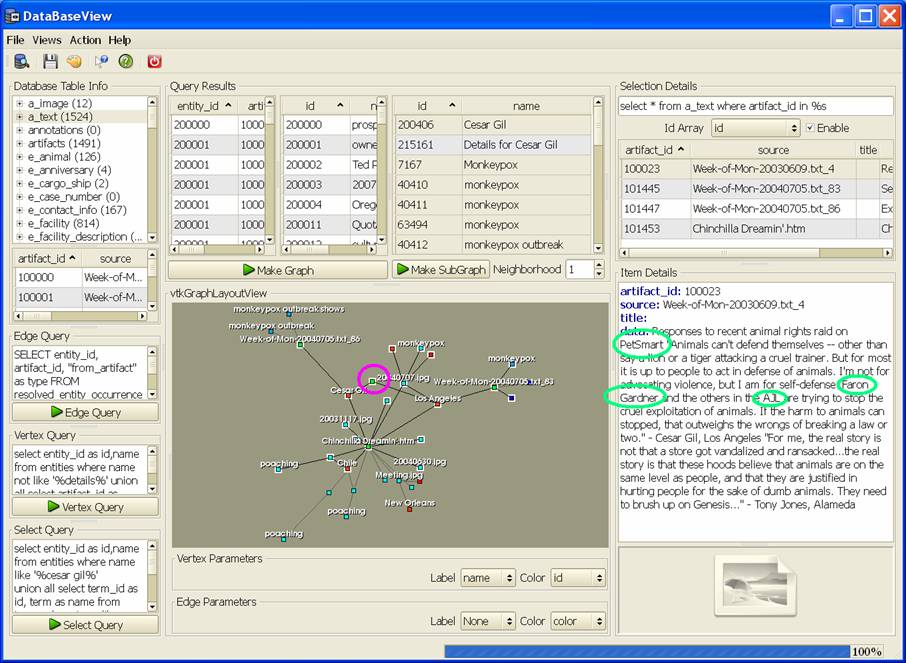Click the Neighborhood stepper arrows
This screenshot has width=906, height=663.
point(599,270)
